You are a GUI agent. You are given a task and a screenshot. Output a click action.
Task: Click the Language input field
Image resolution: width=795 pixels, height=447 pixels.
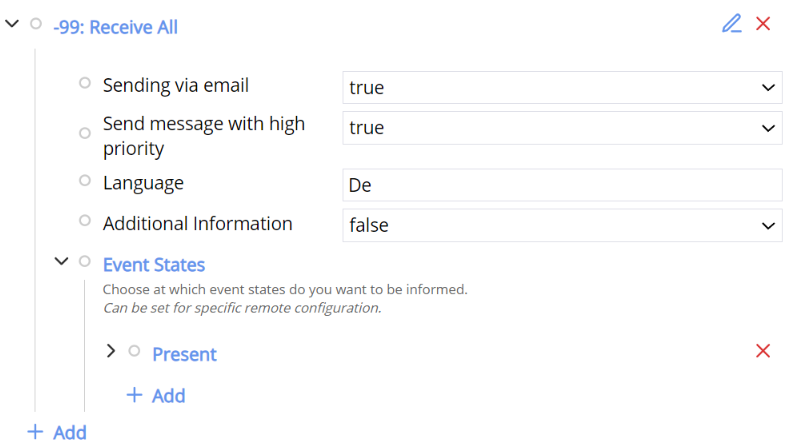(561, 185)
